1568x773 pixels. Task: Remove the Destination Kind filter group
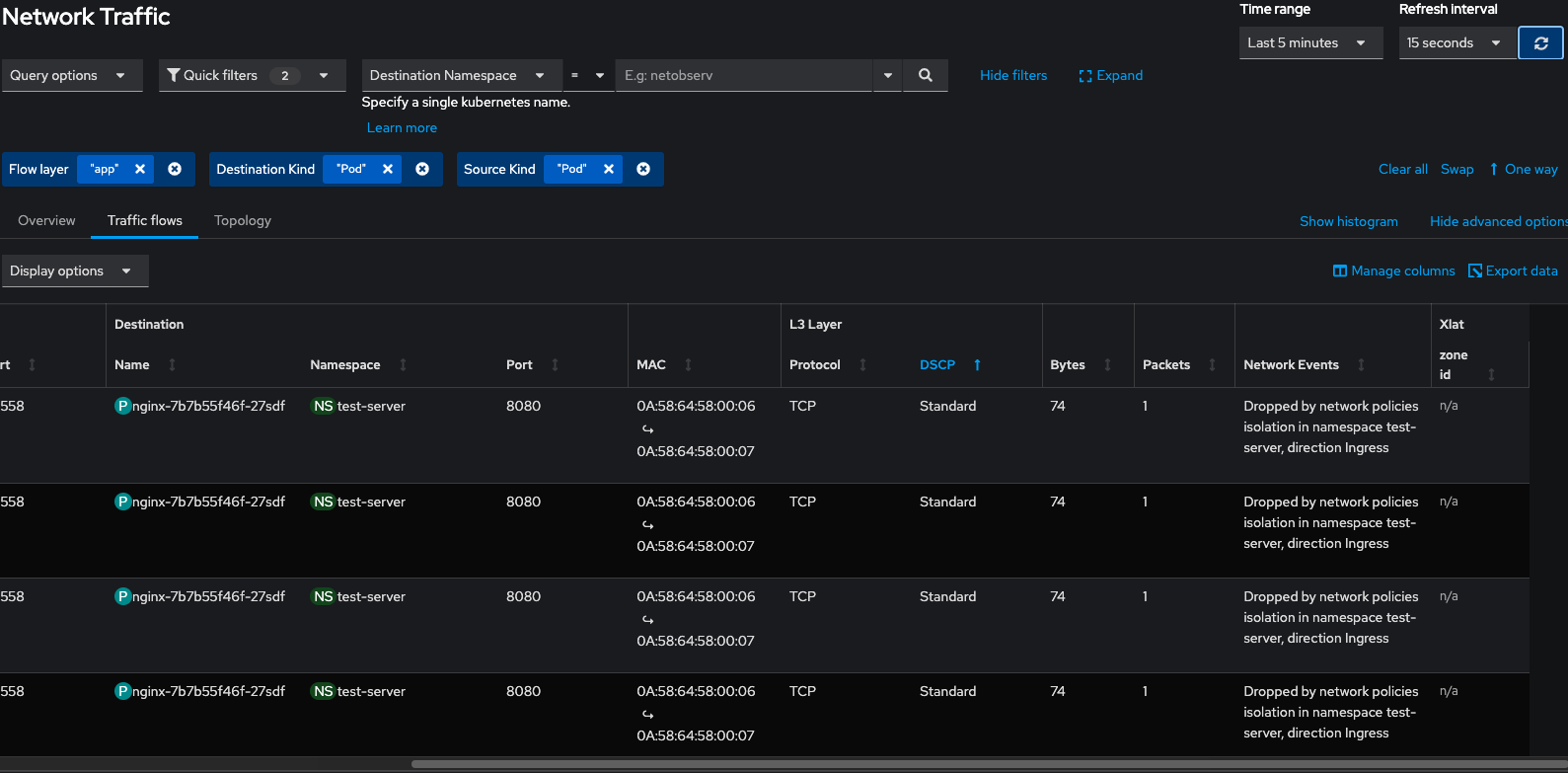tap(422, 169)
